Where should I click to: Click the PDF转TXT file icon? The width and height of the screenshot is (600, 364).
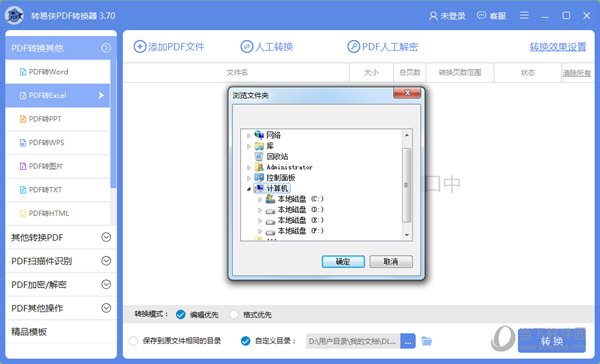click(x=23, y=190)
